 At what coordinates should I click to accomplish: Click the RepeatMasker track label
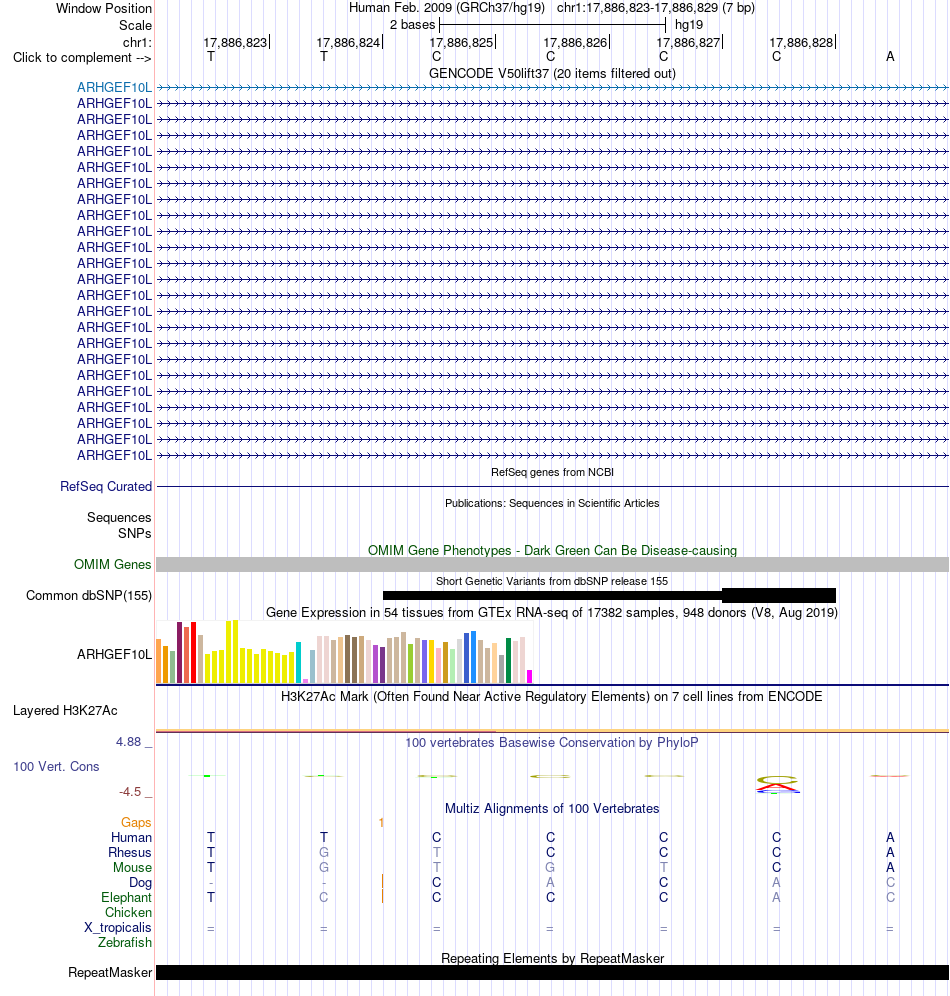click(110, 973)
